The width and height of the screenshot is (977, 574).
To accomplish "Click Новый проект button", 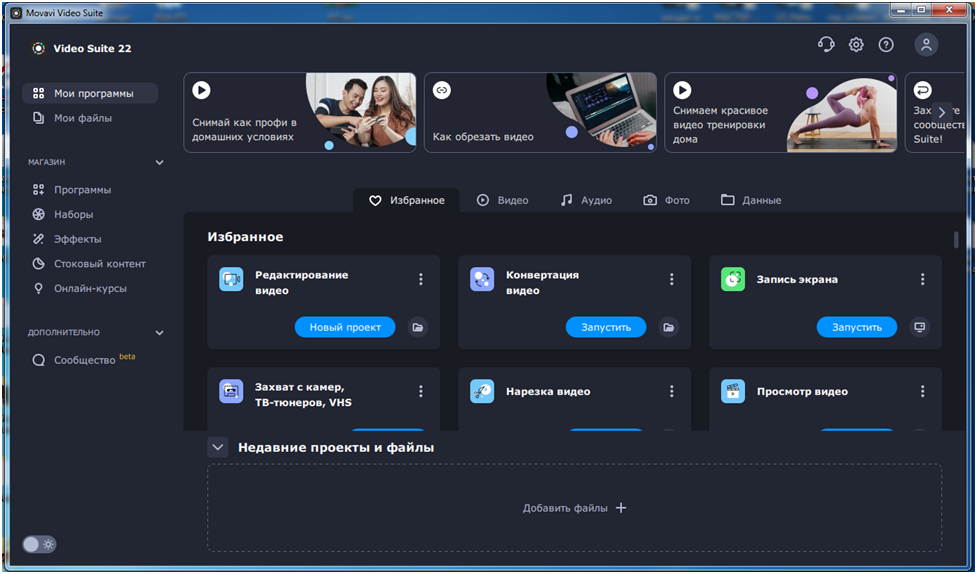I will 345,327.
